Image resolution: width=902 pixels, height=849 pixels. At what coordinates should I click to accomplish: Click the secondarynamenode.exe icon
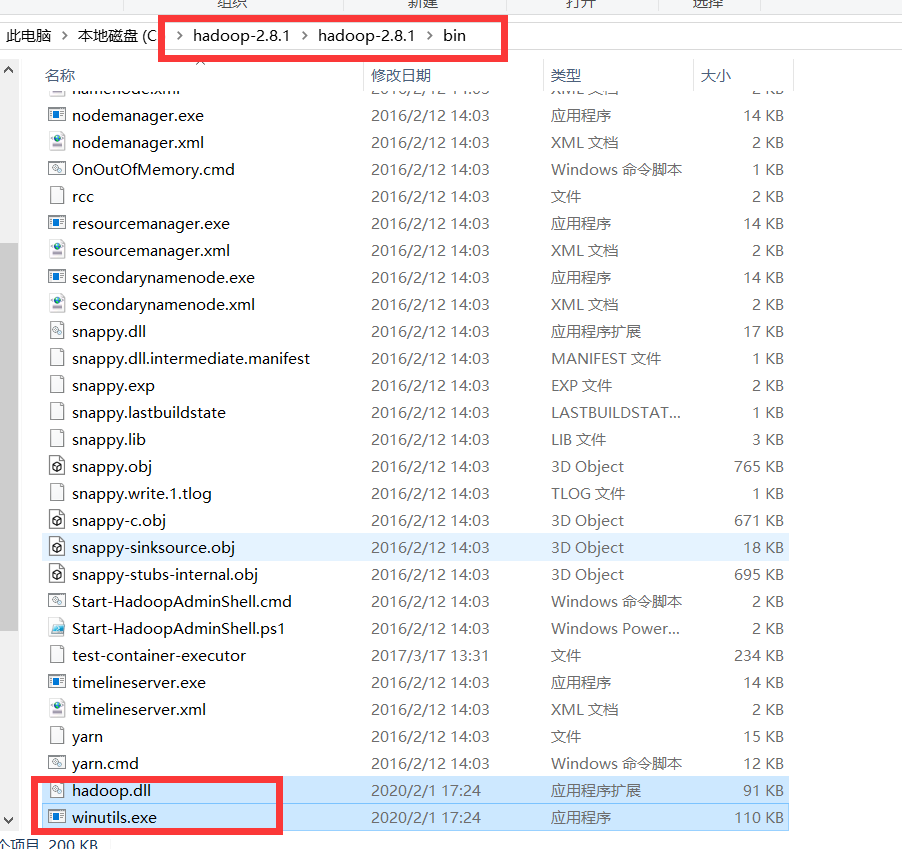click(x=57, y=277)
